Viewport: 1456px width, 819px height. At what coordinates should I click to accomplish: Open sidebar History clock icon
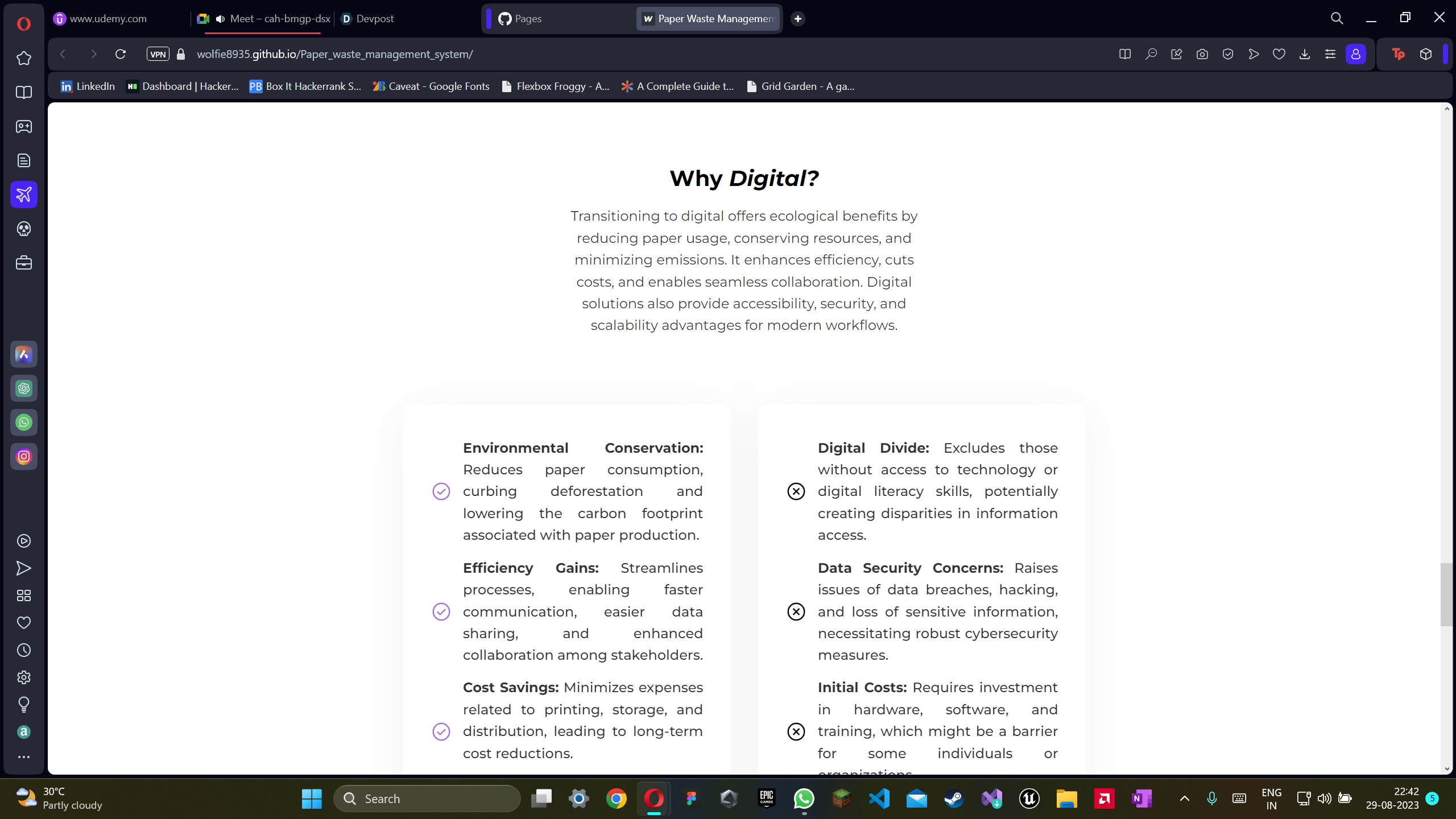point(23,650)
